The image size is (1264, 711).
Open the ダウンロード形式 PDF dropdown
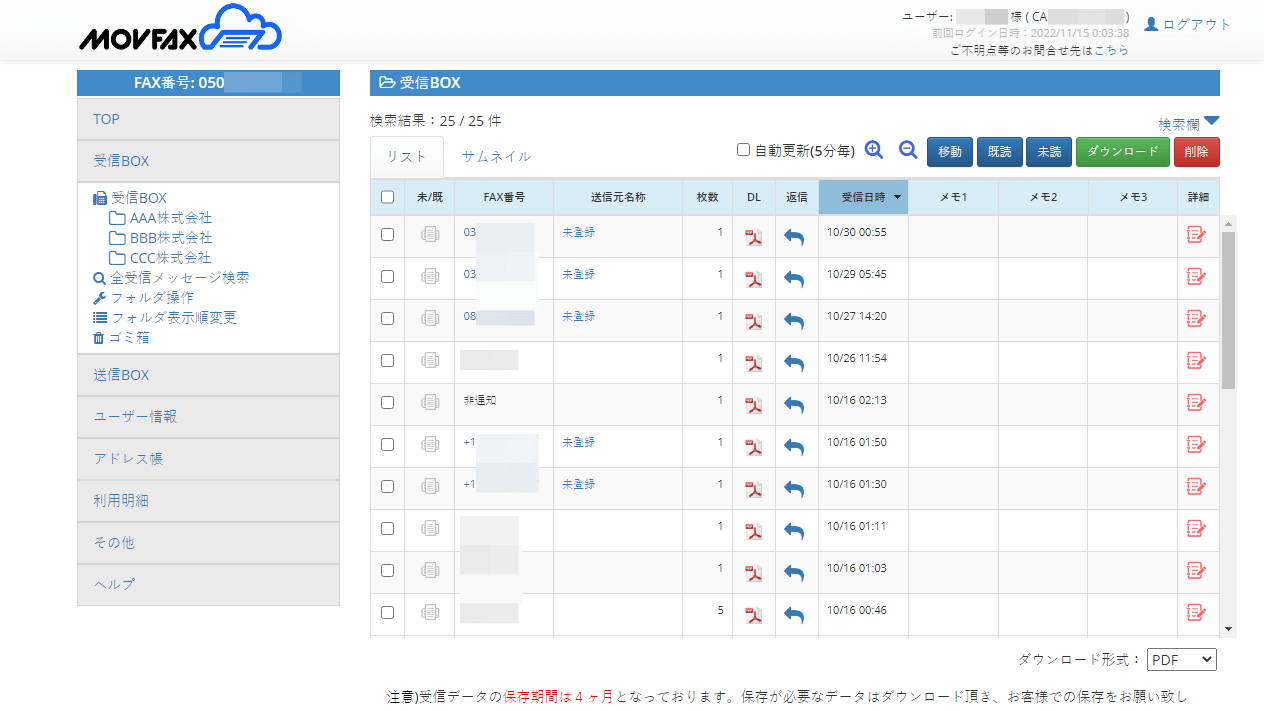pyautogui.click(x=1181, y=660)
